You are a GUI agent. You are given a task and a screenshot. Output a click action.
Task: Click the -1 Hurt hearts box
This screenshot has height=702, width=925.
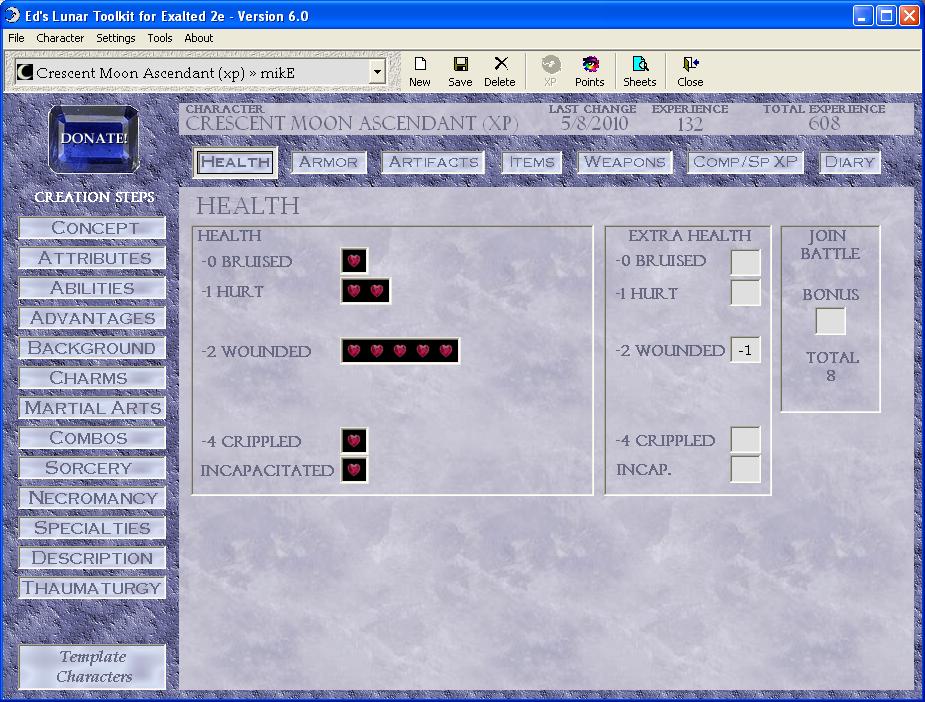pos(365,291)
